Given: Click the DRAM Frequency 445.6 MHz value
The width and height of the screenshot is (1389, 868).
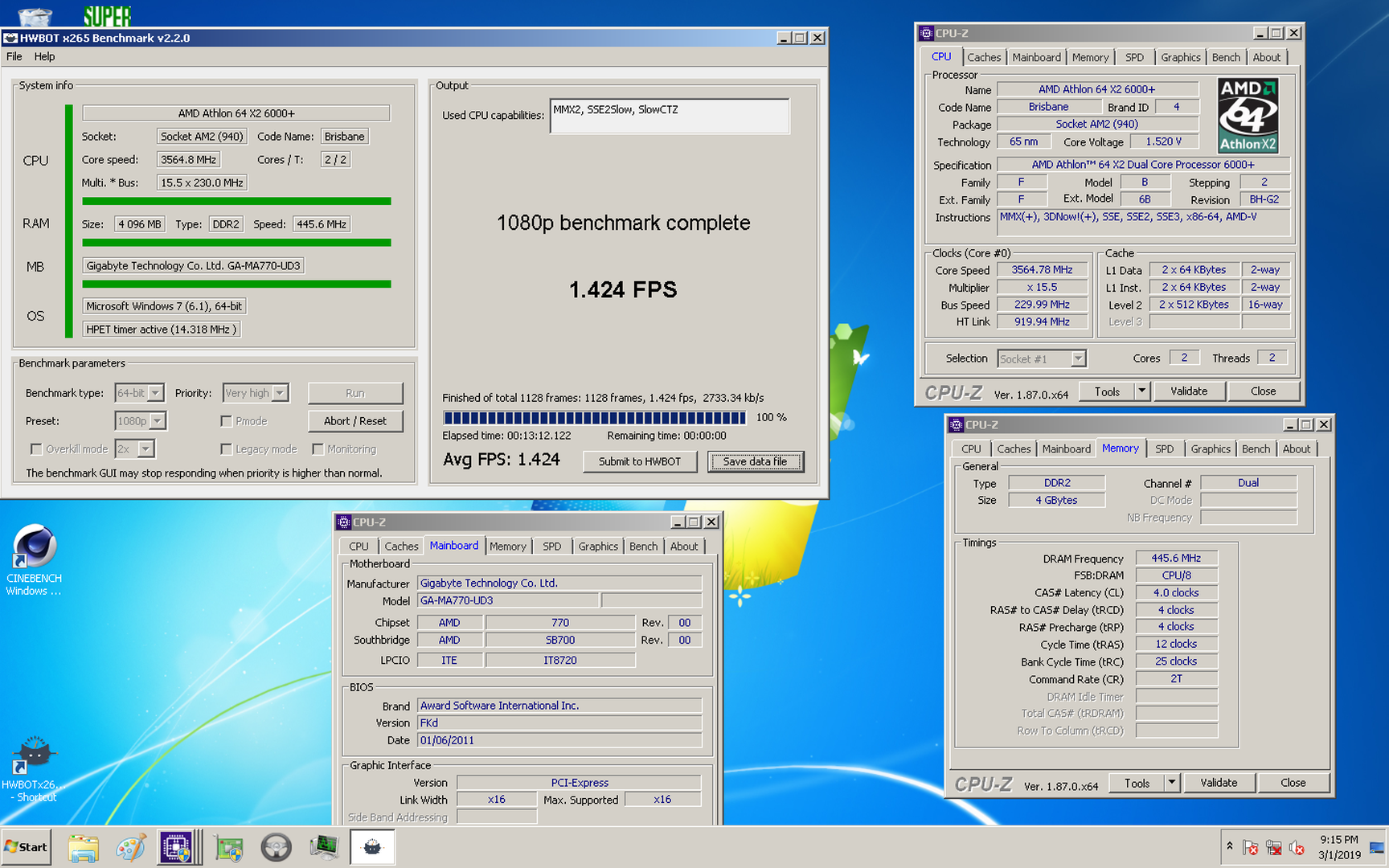Looking at the screenshot, I should point(1176,559).
